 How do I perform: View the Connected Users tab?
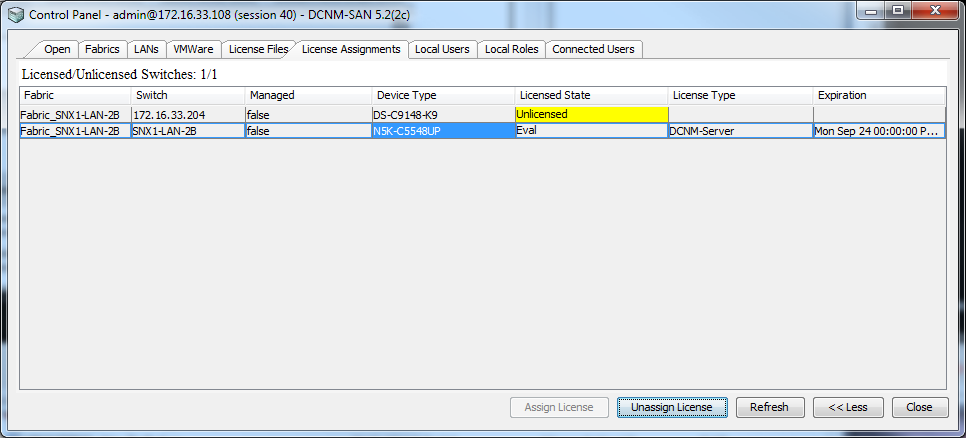click(593, 49)
